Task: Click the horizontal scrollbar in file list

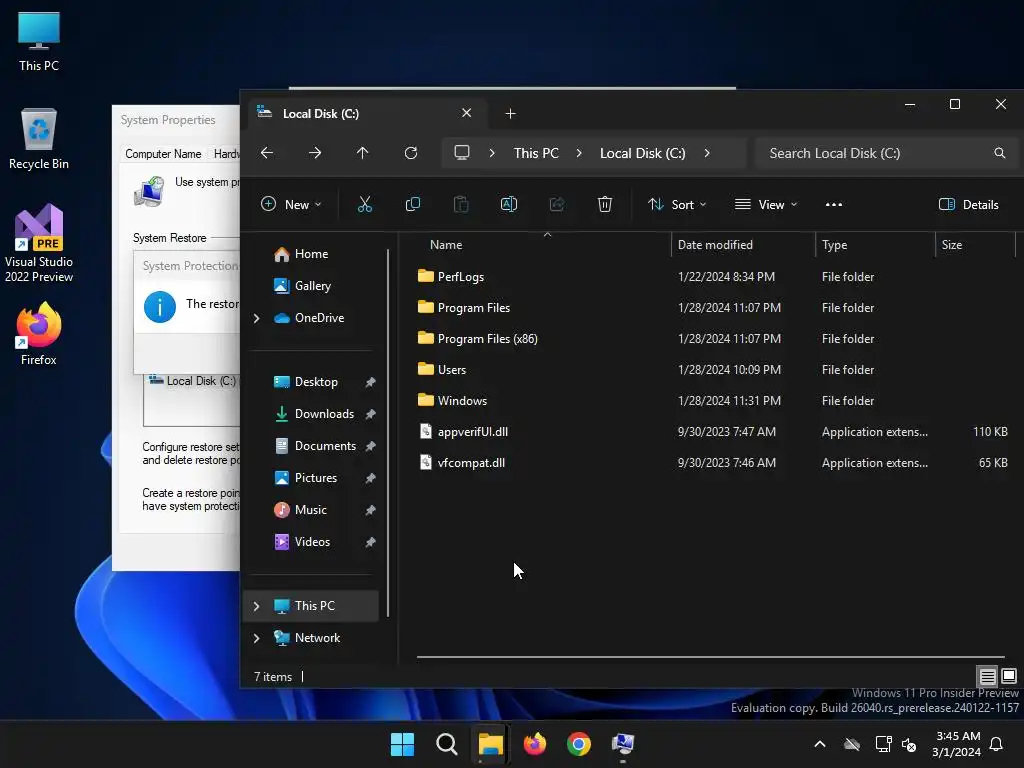Action: pyautogui.click(x=711, y=657)
